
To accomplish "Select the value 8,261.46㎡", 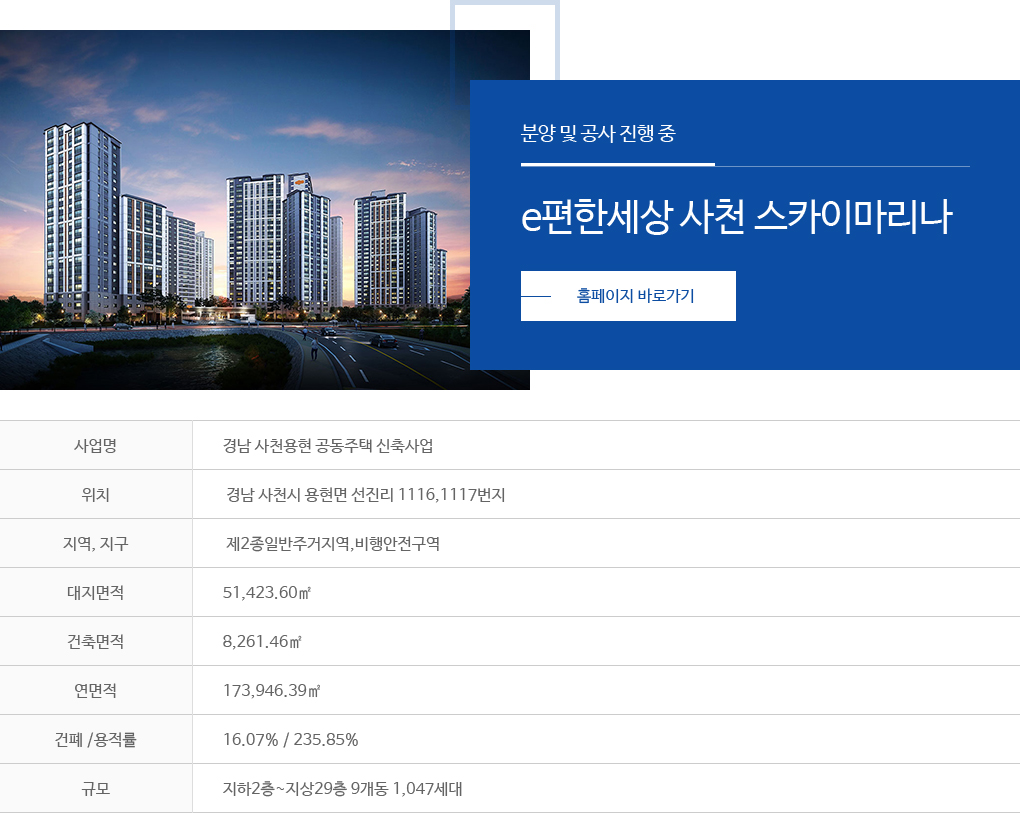I will pos(262,641).
